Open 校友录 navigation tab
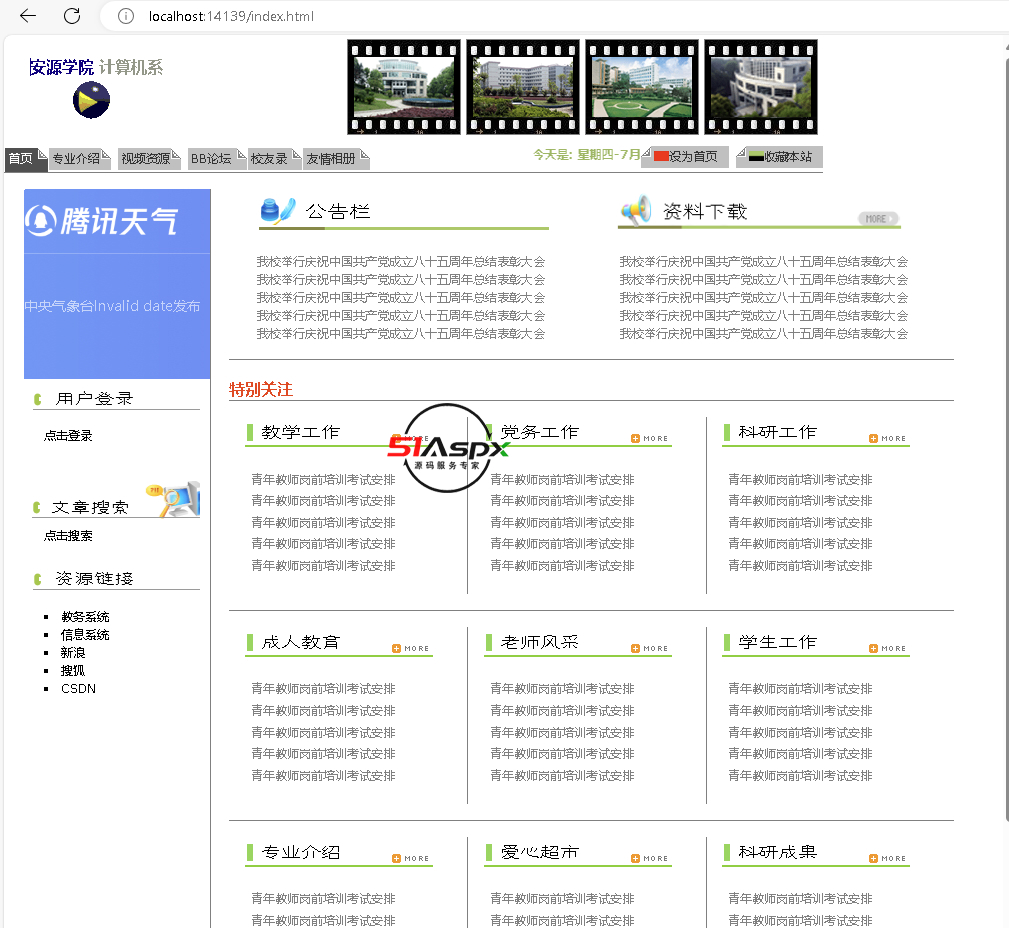Screen dimensions: 1009x928 274,159
